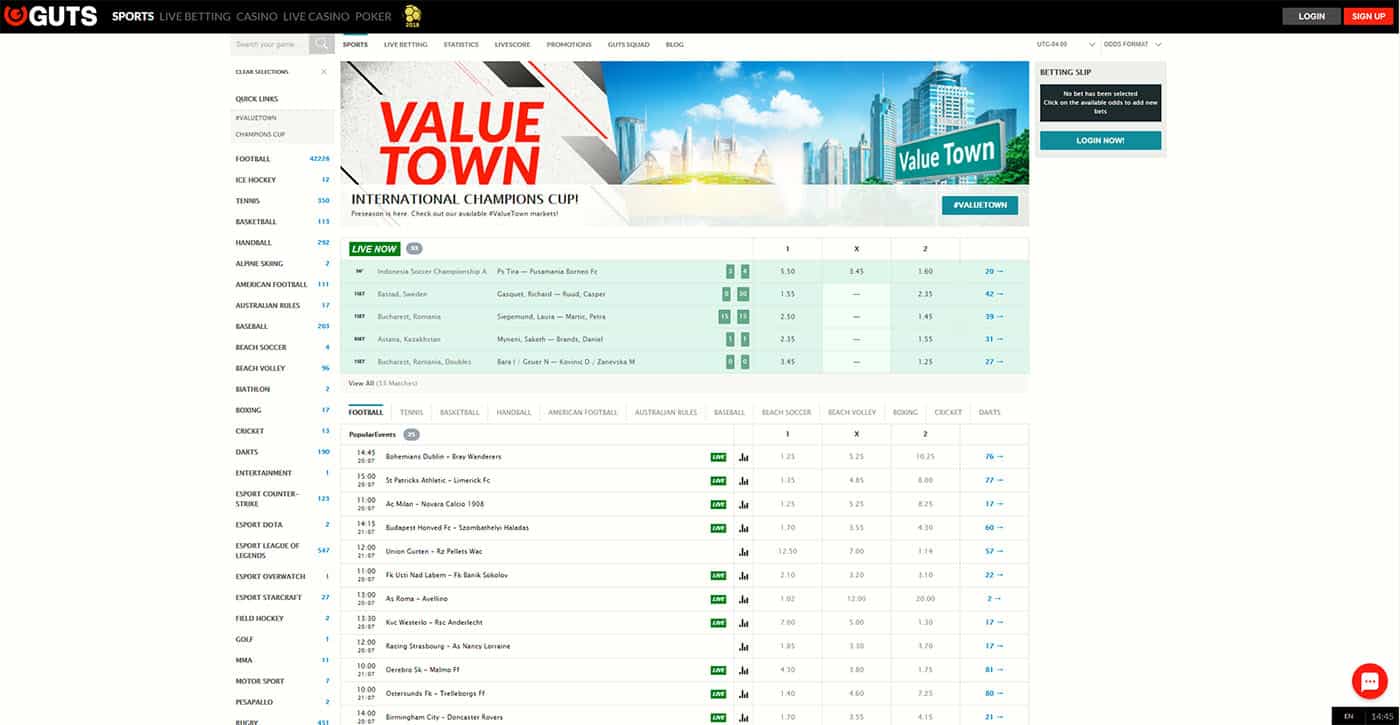Viewport: 1400px width, 725px height.
Task: Click the search magnifier icon
Action: pos(322,44)
